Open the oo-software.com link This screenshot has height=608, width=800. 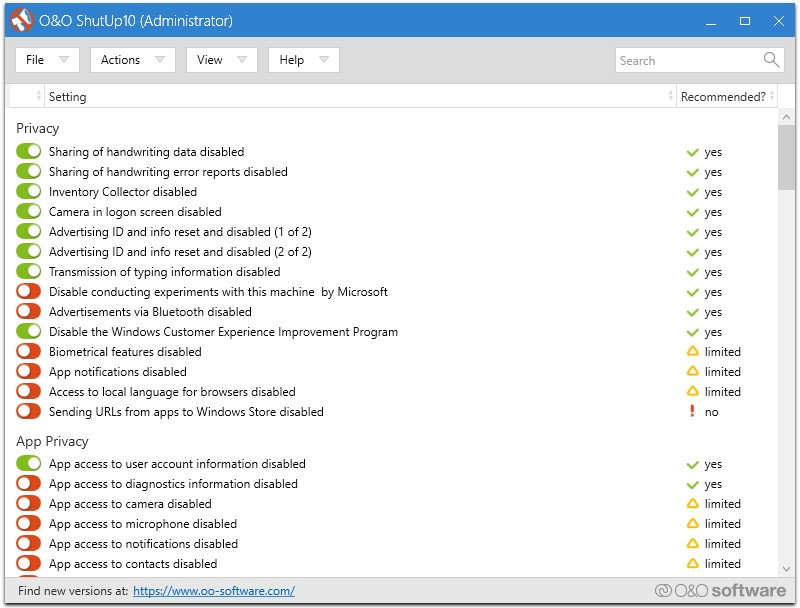pos(213,591)
